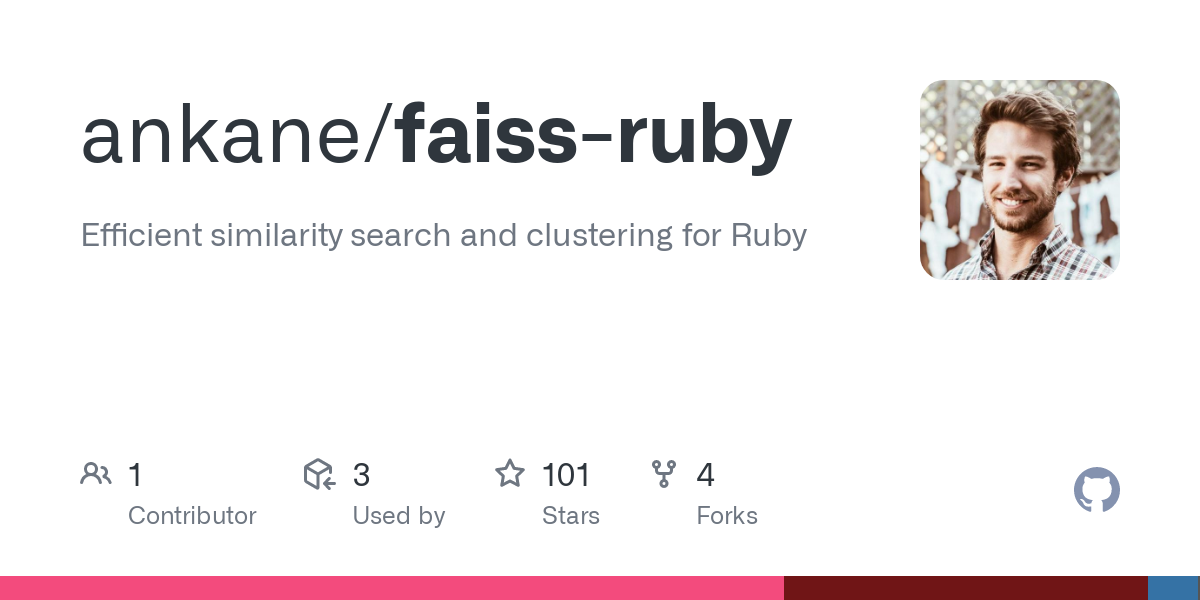The image size is (1200, 600).
Task: Click the Forks branch icon
Action: click(664, 474)
